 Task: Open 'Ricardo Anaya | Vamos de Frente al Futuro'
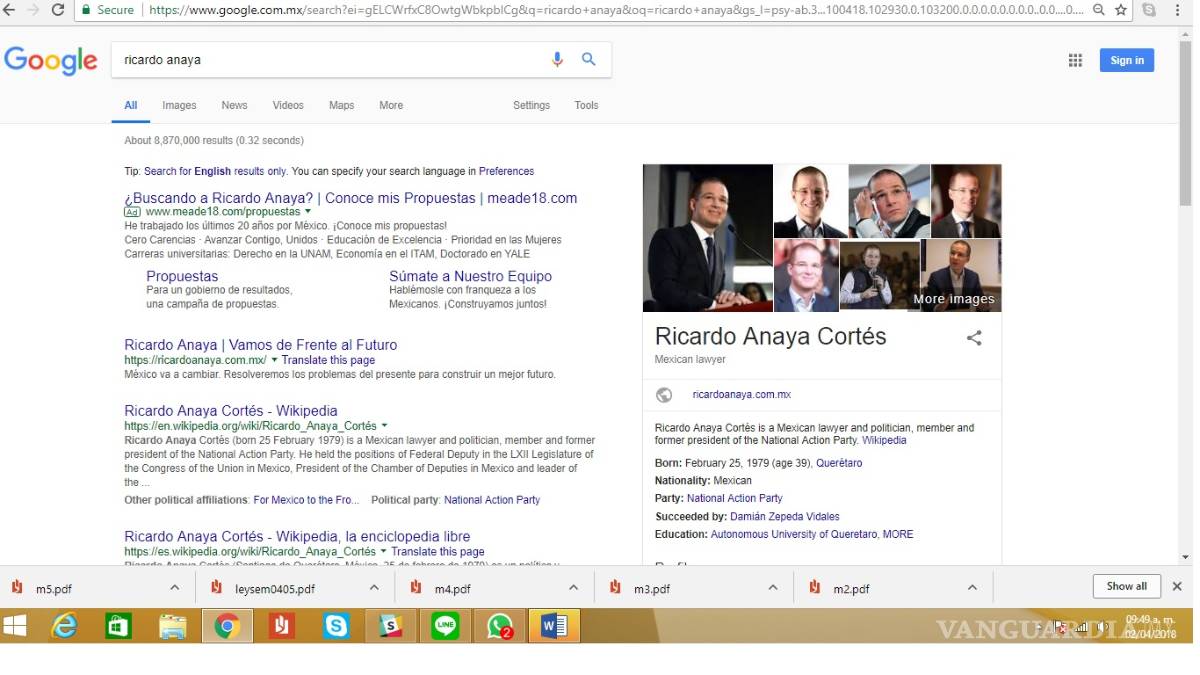[x=261, y=345]
